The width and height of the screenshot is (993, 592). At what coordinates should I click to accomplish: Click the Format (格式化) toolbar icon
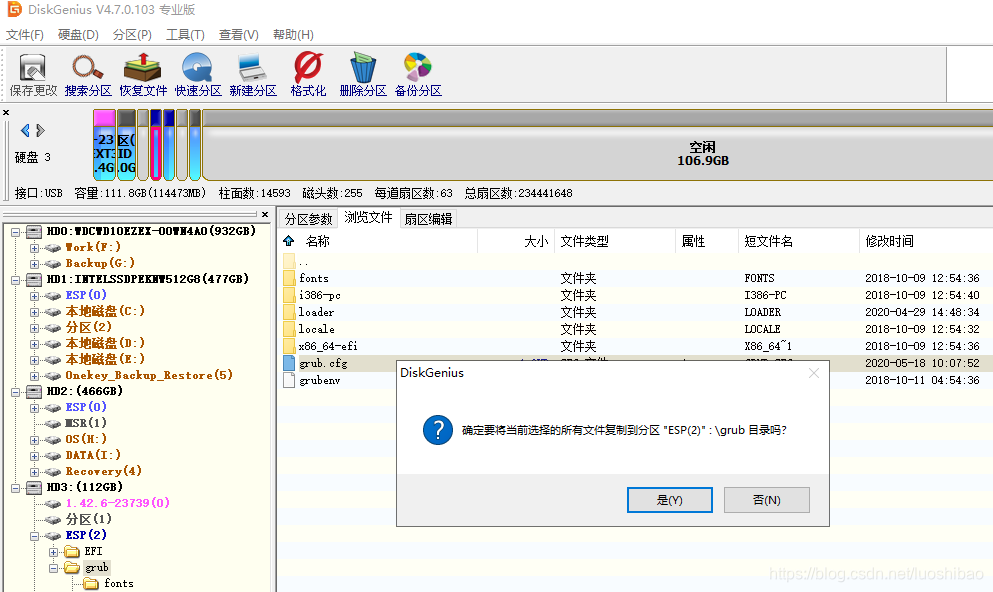tap(308, 75)
